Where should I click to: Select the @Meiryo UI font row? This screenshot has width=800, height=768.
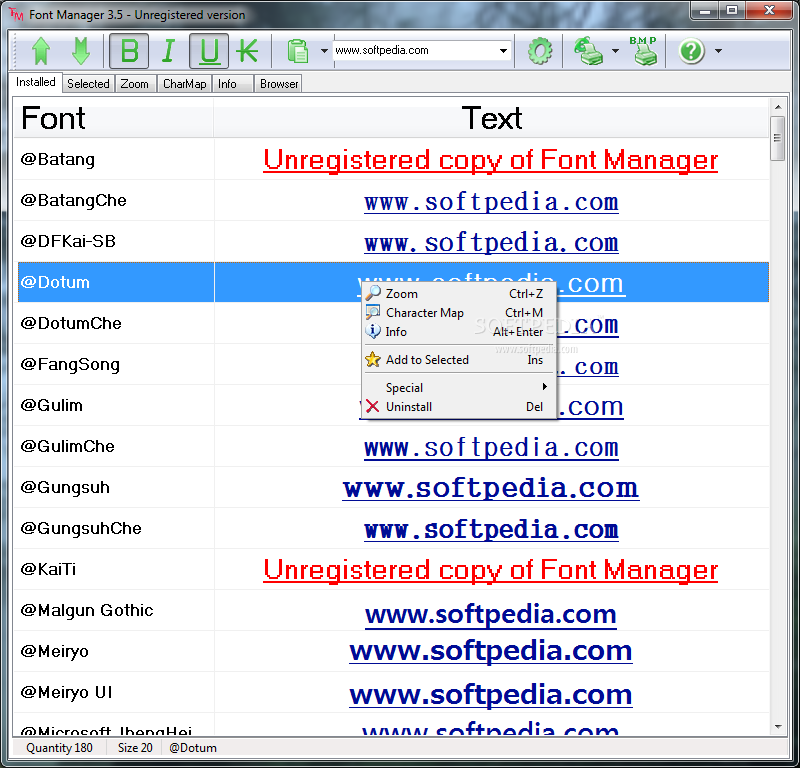391,692
